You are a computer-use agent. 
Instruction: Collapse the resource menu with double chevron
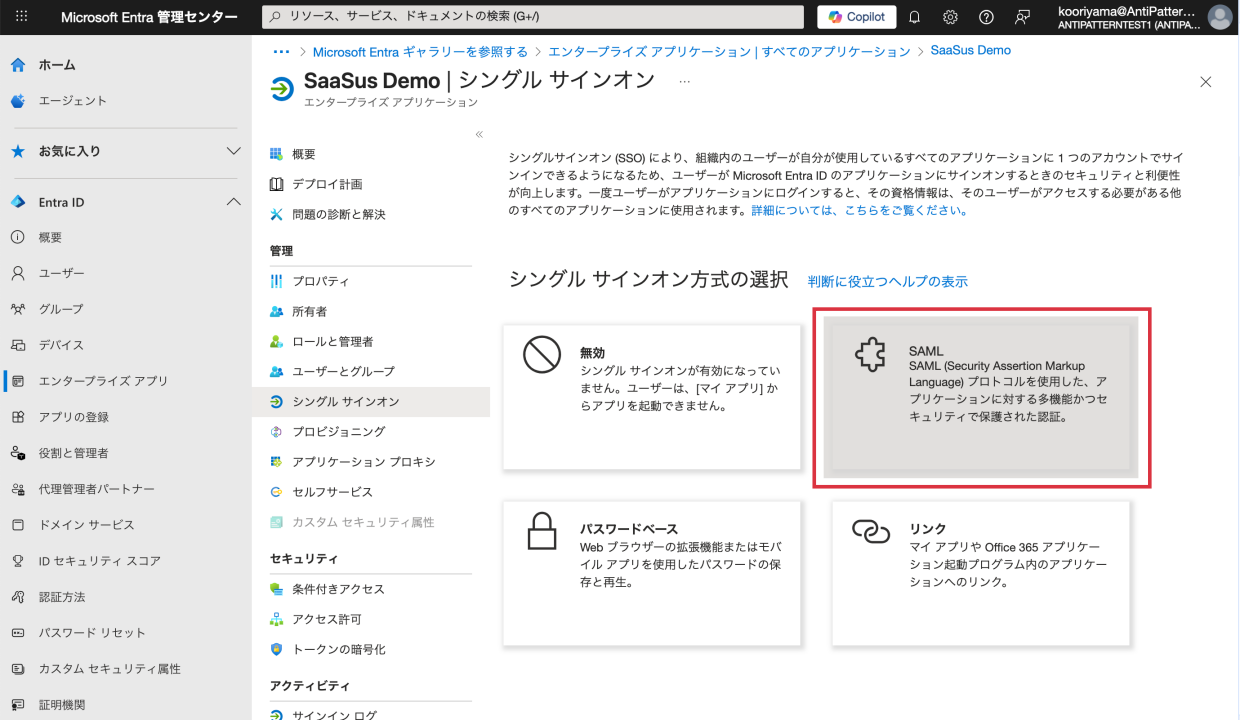479,134
